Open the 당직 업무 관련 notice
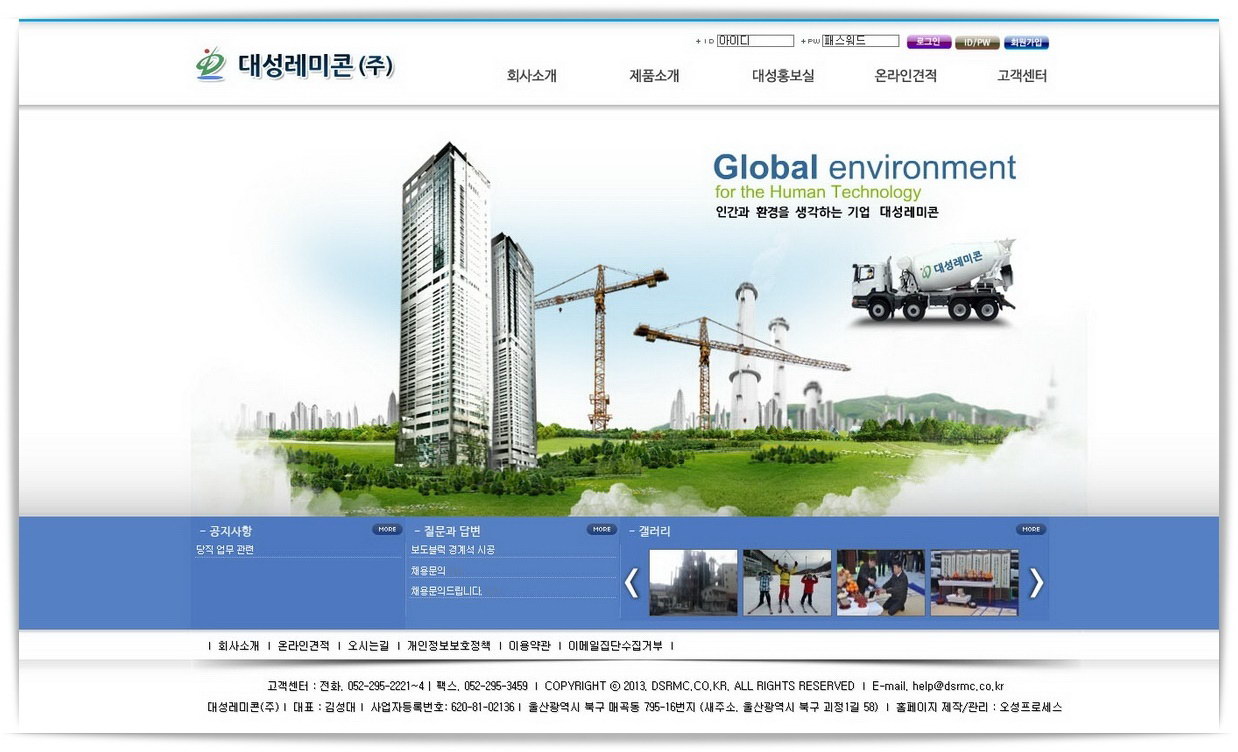Screen dimensions: 1238x752 coord(225,550)
